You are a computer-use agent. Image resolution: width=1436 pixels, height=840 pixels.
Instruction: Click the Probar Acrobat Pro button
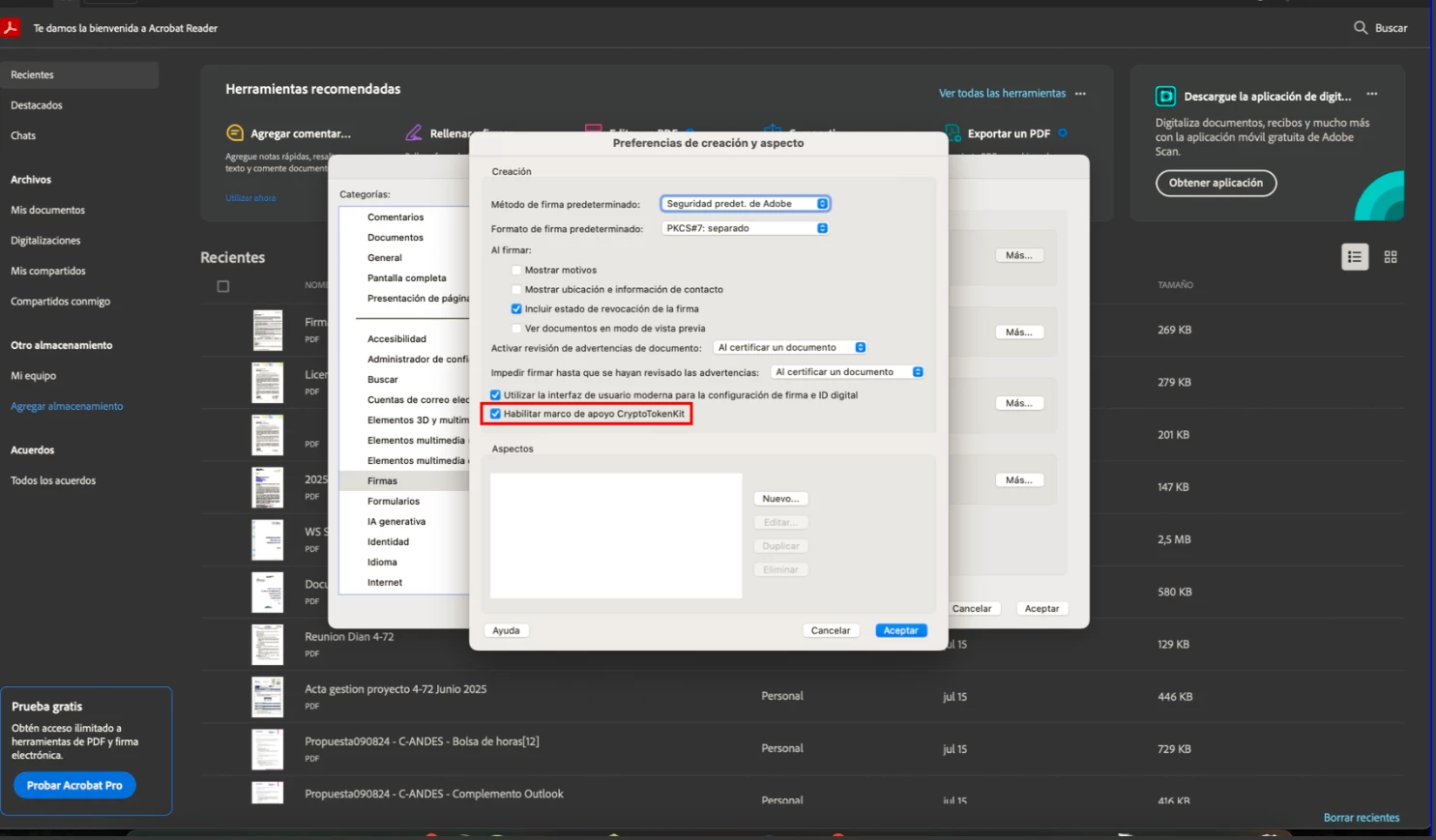click(74, 785)
